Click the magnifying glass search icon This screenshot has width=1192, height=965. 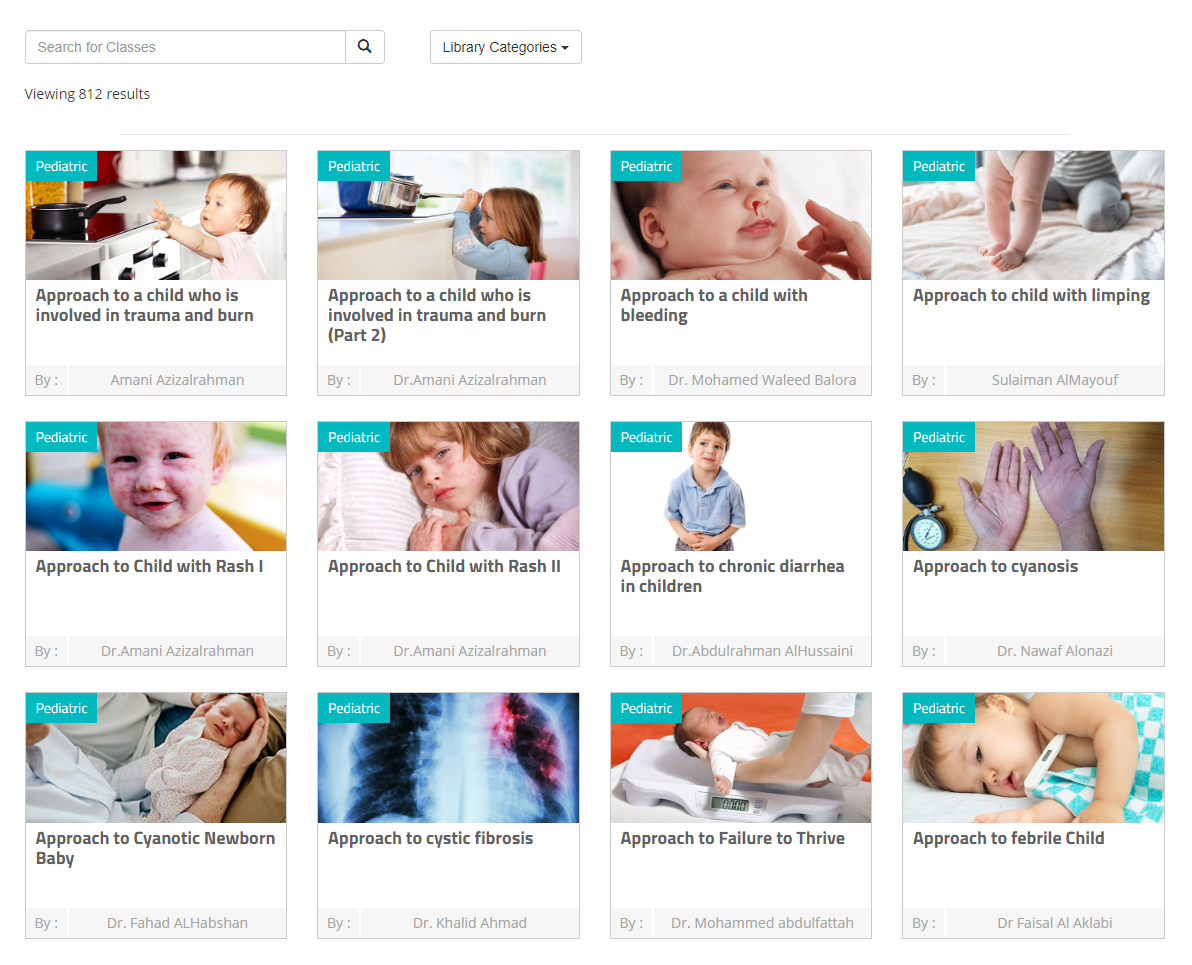coord(365,47)
